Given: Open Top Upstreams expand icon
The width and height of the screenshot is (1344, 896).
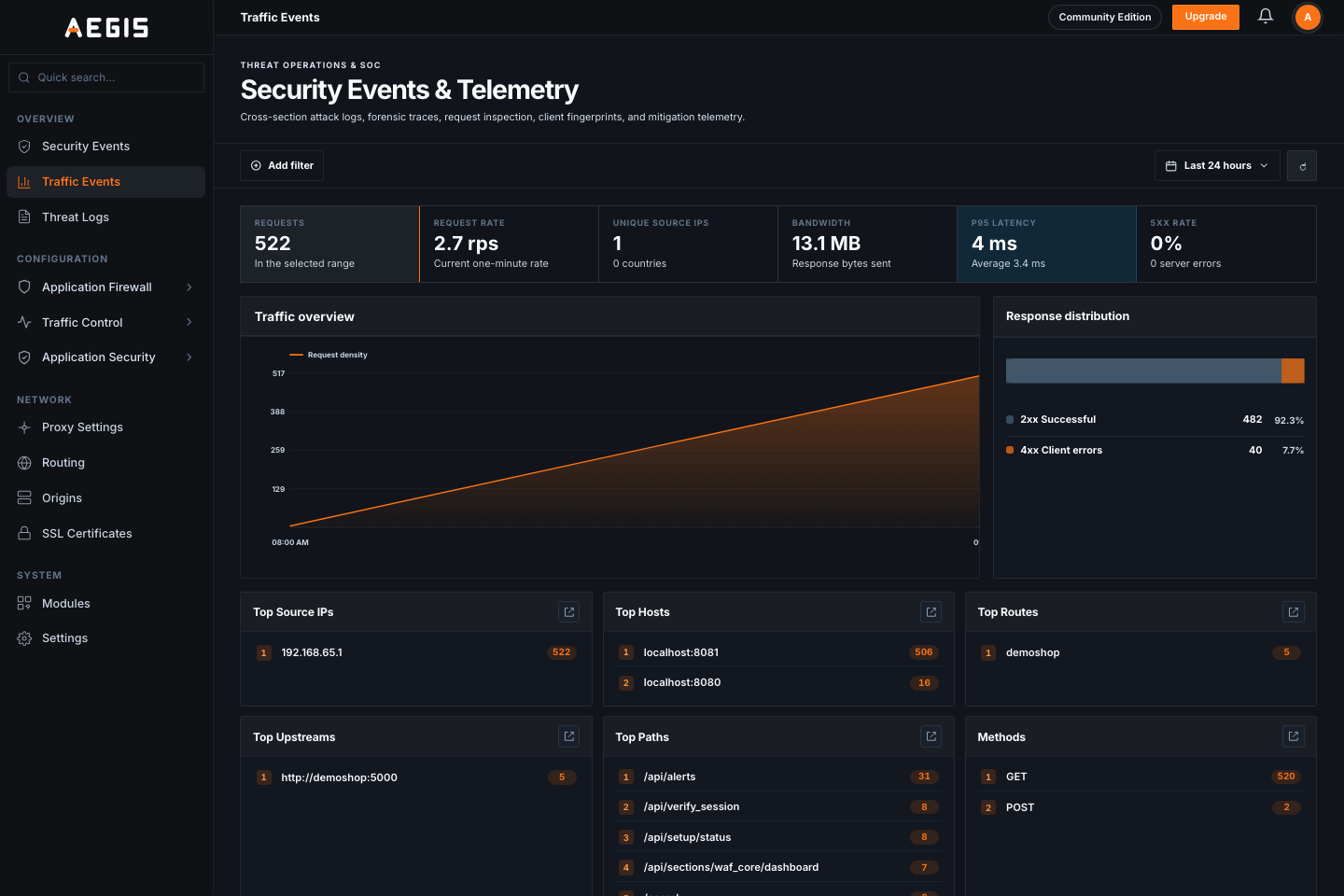Looking at the screenshot, I should pos(569,736).
